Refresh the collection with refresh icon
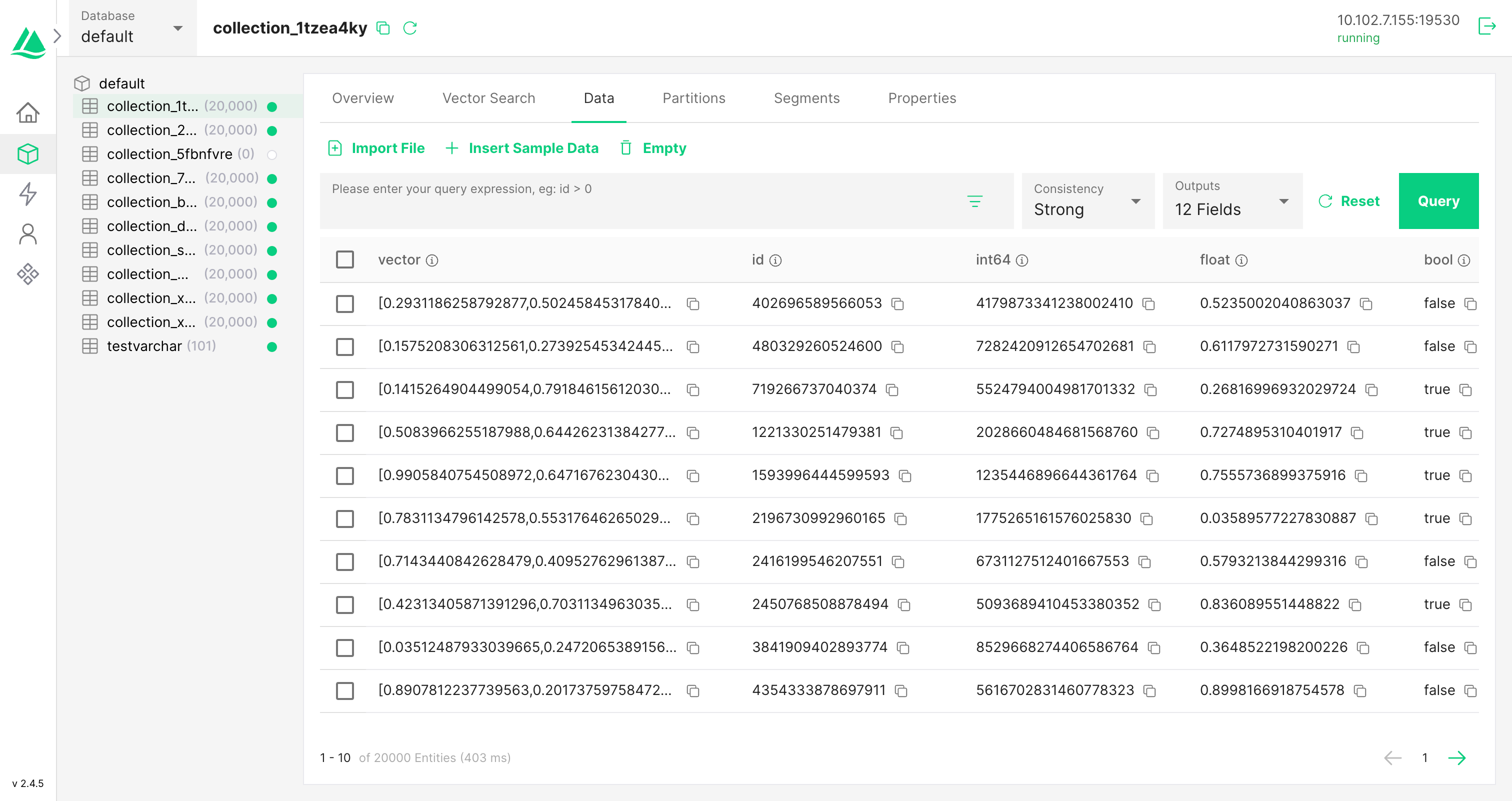 [x=410, y=28]
